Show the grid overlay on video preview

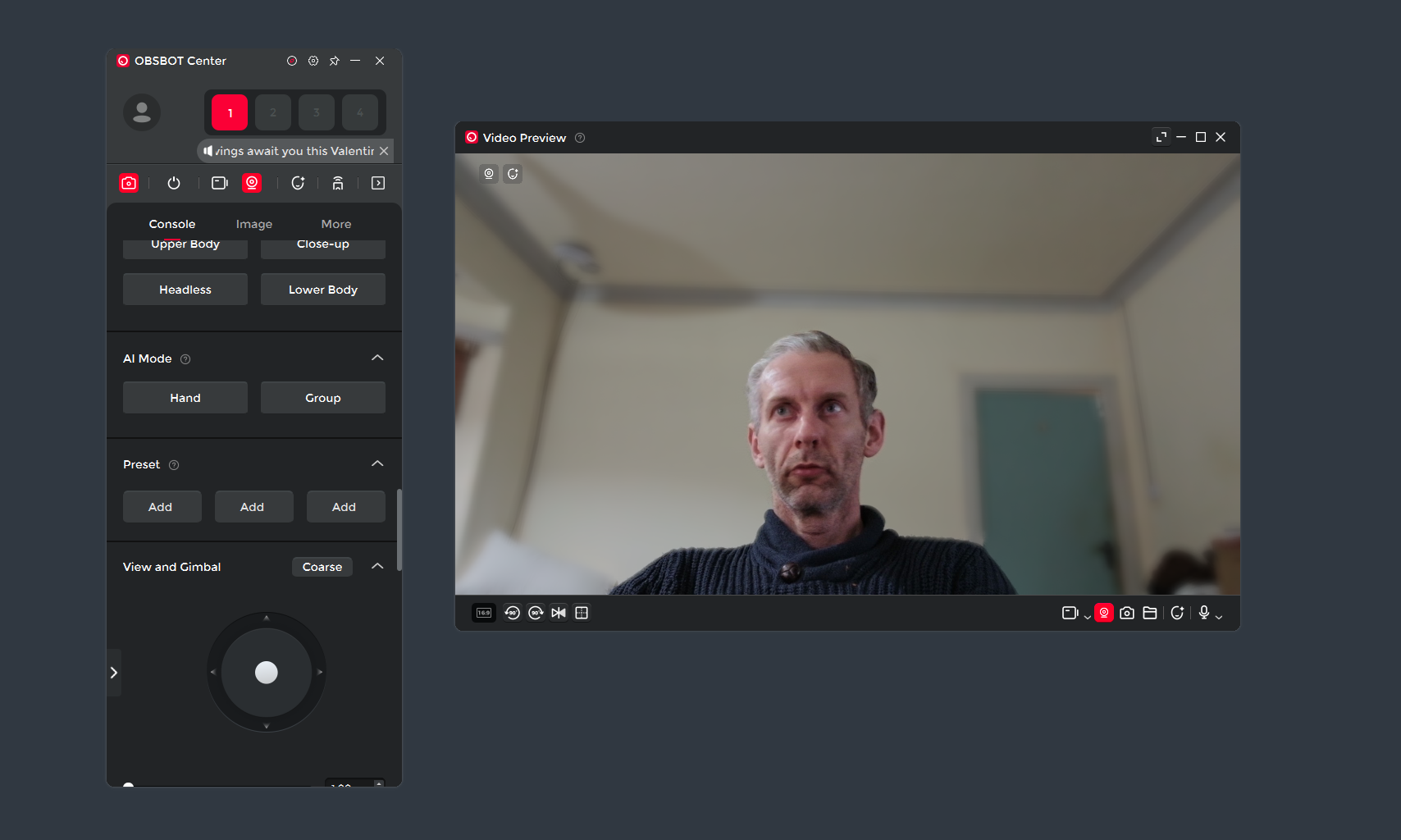(582, 613)
